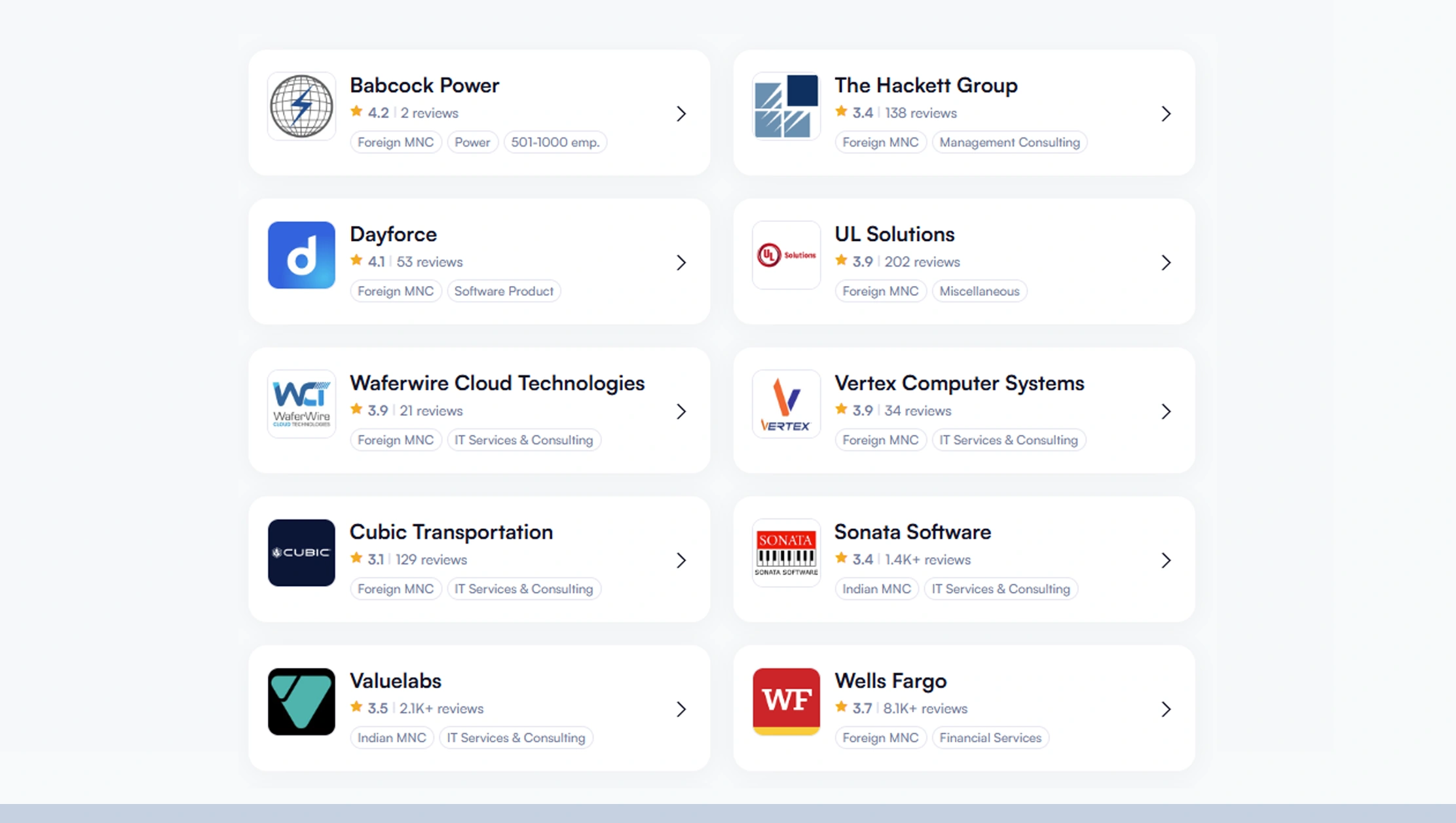This screenshot has height=823, width=1456.
Task: Click the Valuelabs company title
Action: 396,681
